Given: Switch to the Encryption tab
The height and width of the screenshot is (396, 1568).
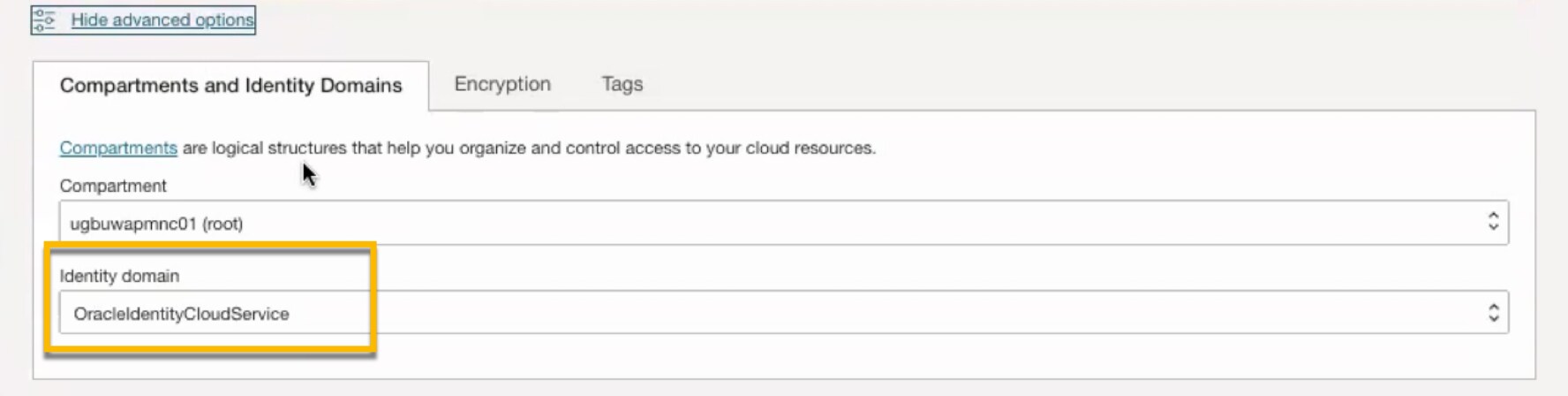Looking at the screenshot, I should coord(502,84).
